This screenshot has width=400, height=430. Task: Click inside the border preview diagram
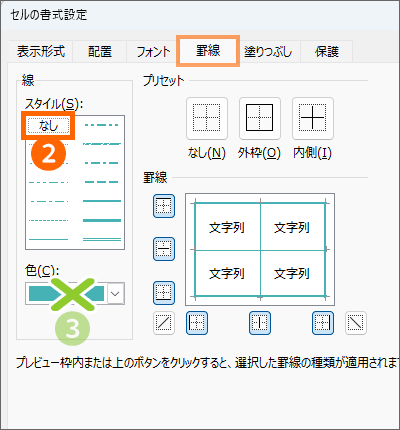[260, 249]
